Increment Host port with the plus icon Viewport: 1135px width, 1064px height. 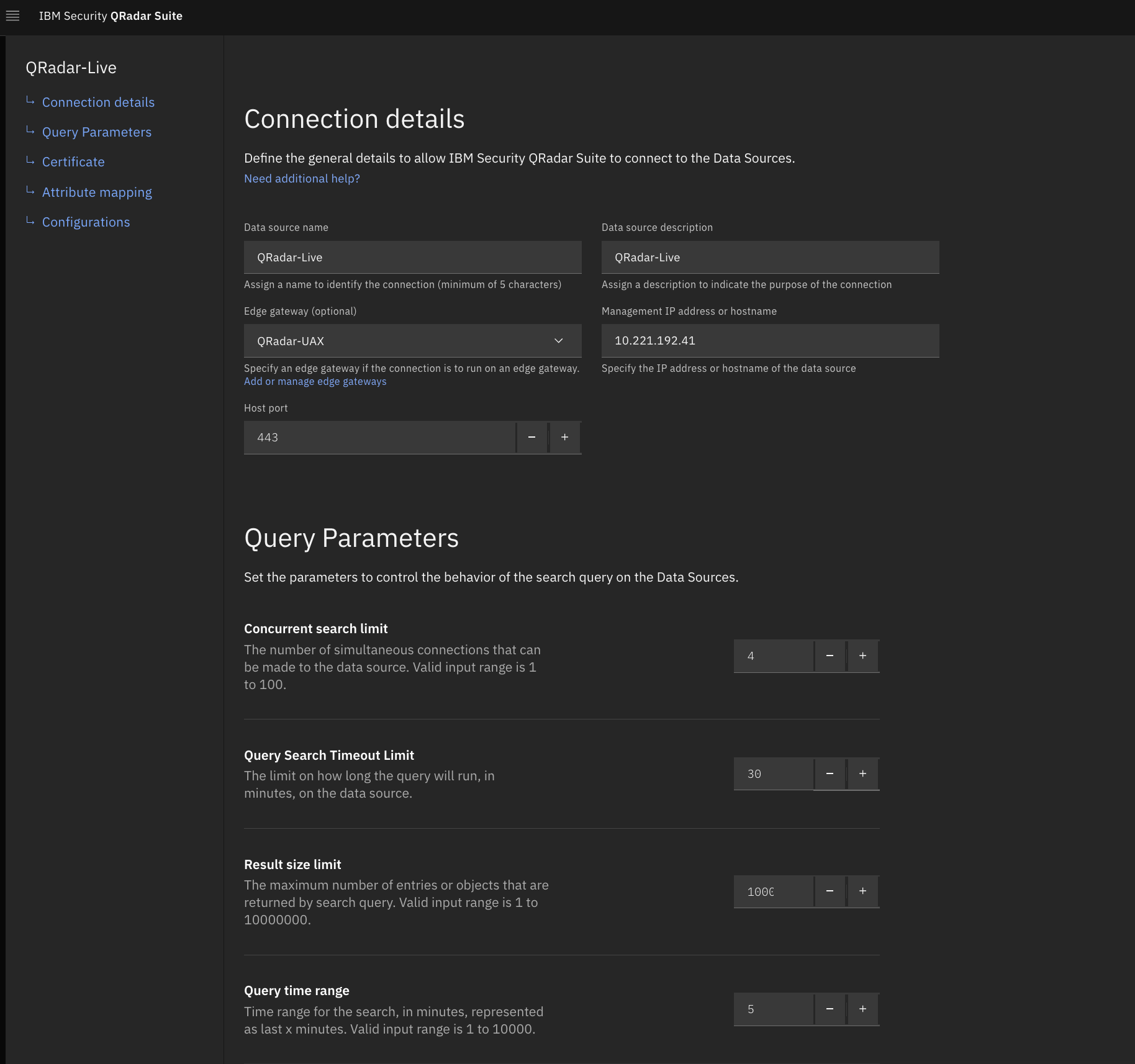pos(564,437)
